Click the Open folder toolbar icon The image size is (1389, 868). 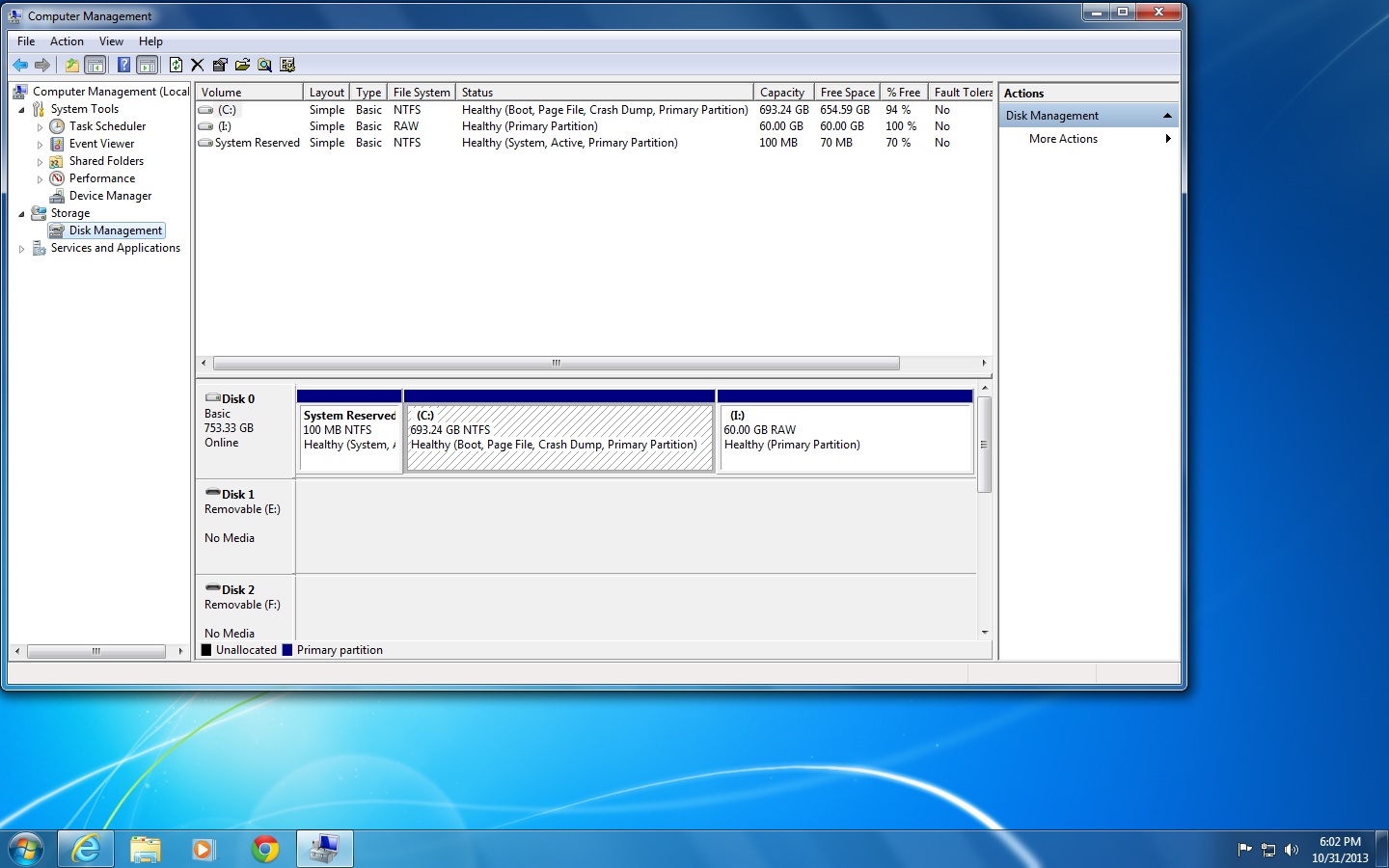[x=242, y=65]
